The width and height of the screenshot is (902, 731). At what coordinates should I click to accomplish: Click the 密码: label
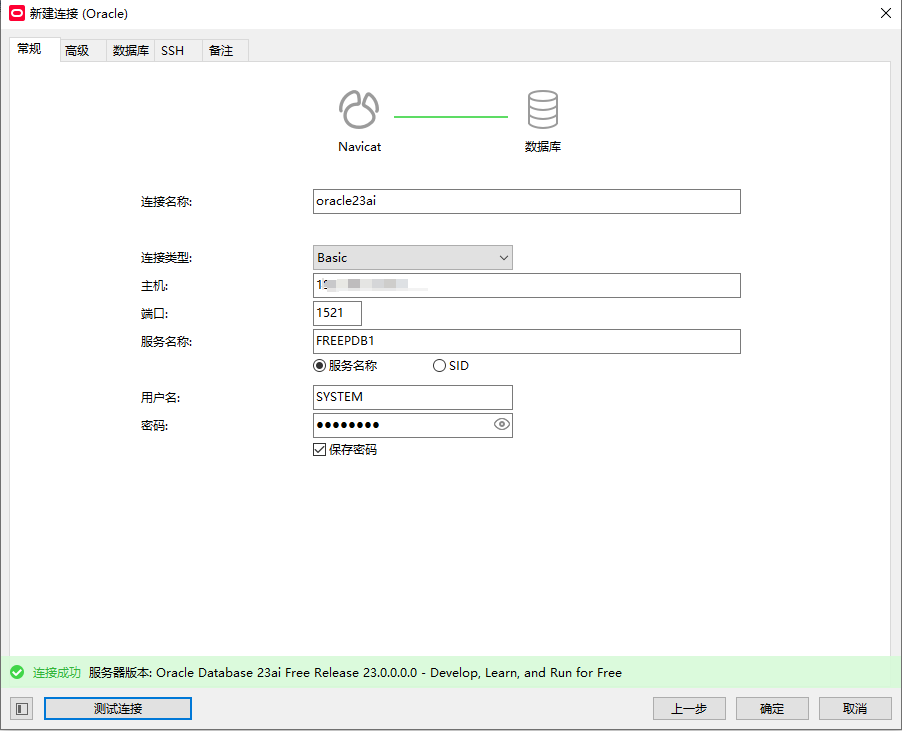click(x=154, y=426)
